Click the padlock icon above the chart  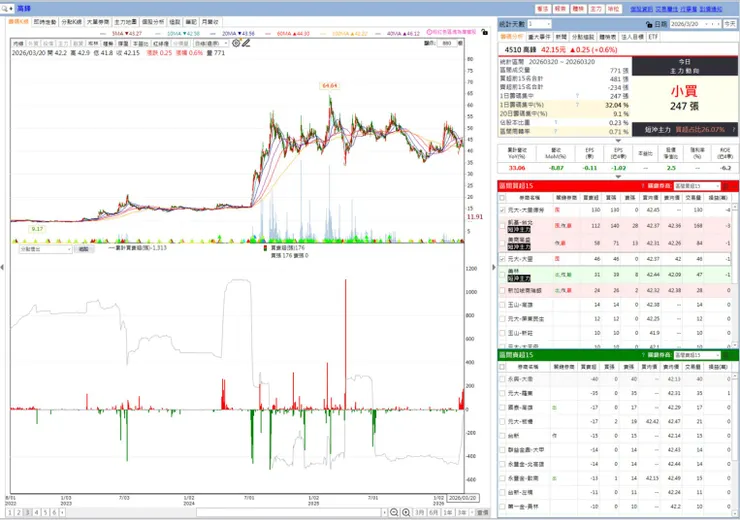484,32
